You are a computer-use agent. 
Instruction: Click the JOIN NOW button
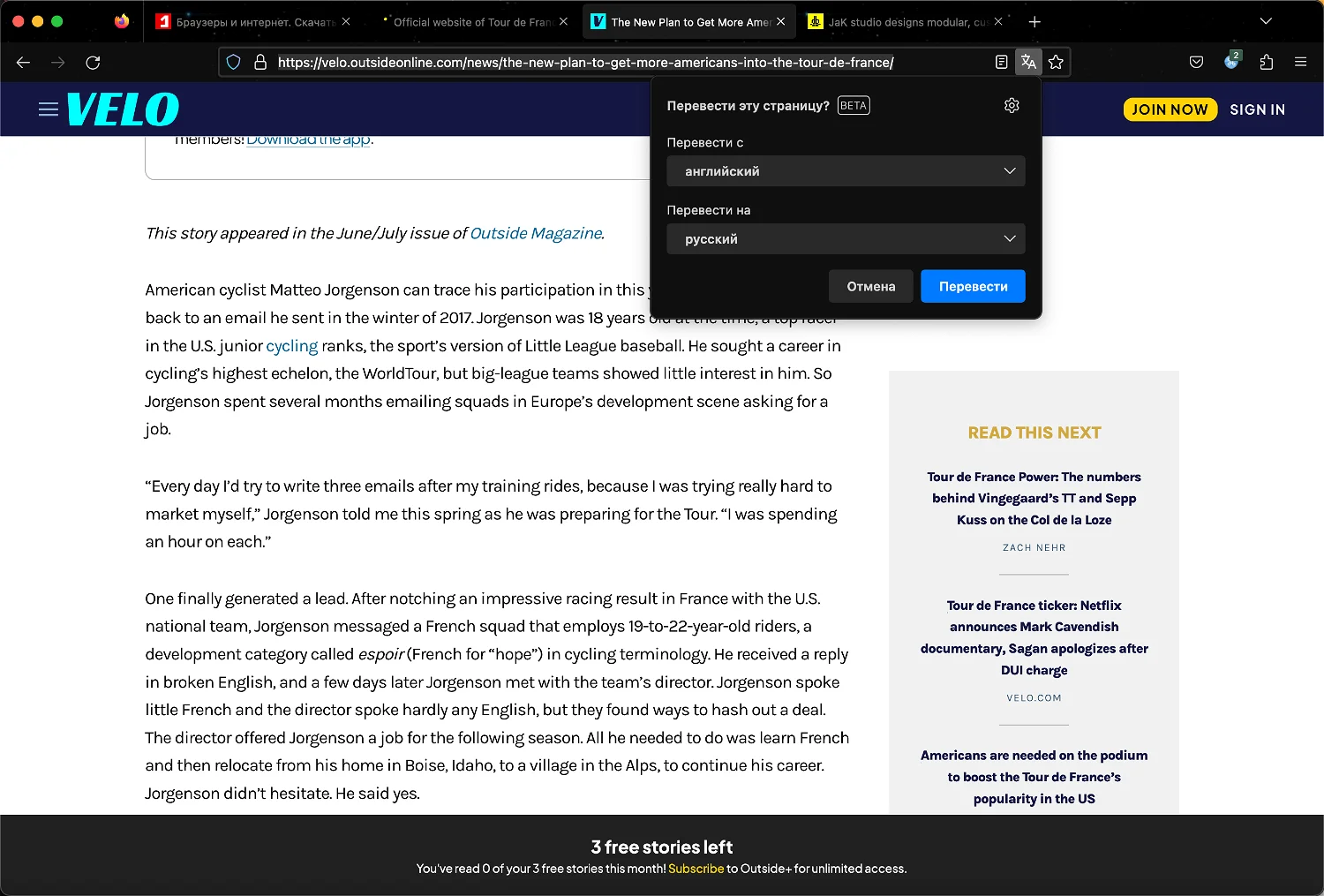click(1170, 109)
